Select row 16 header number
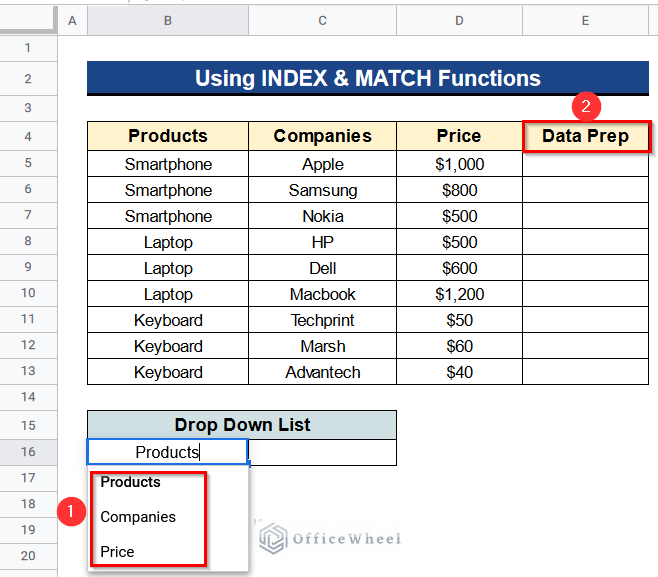The height and width of the screenshot is (577, 658). [x=28, y=452]
